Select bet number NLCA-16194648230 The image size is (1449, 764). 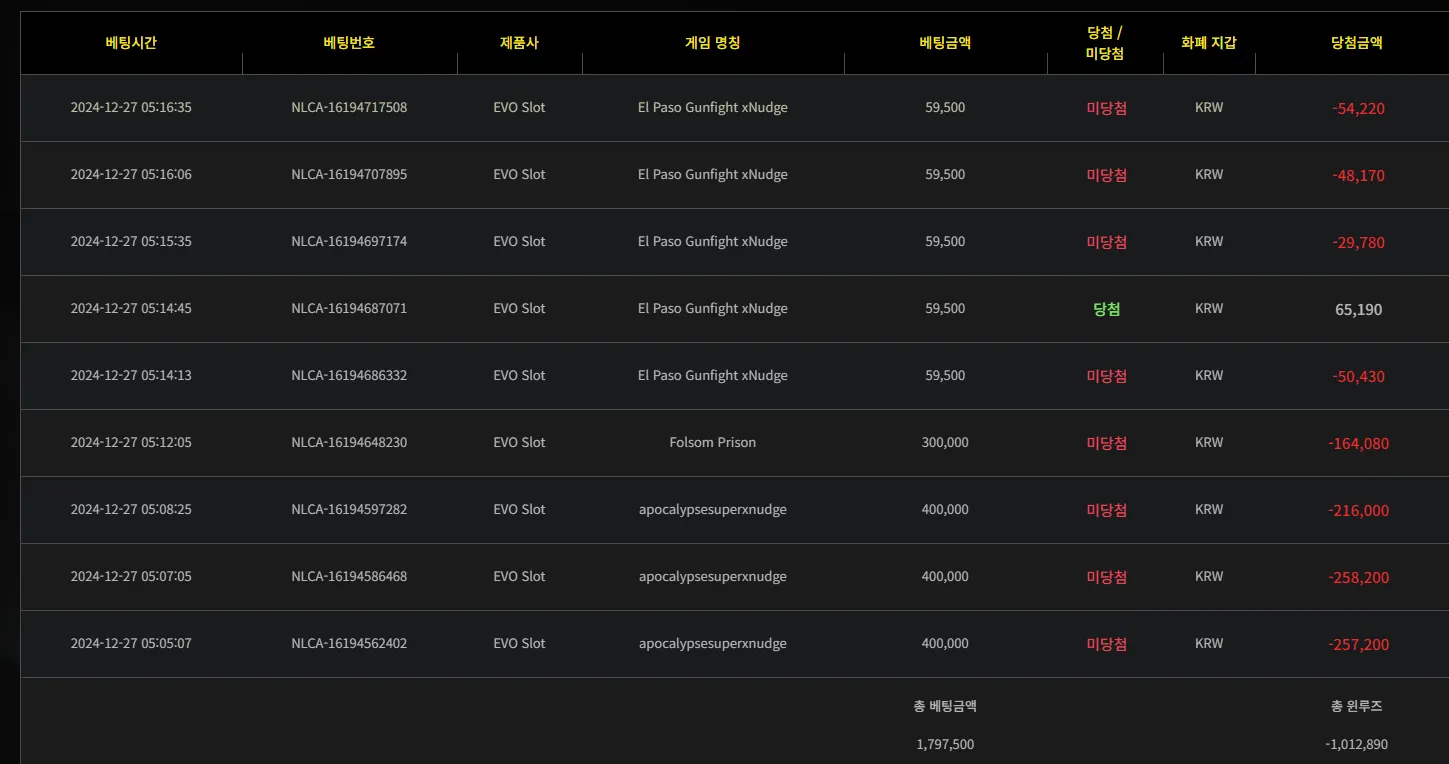(x=349, y=443)
